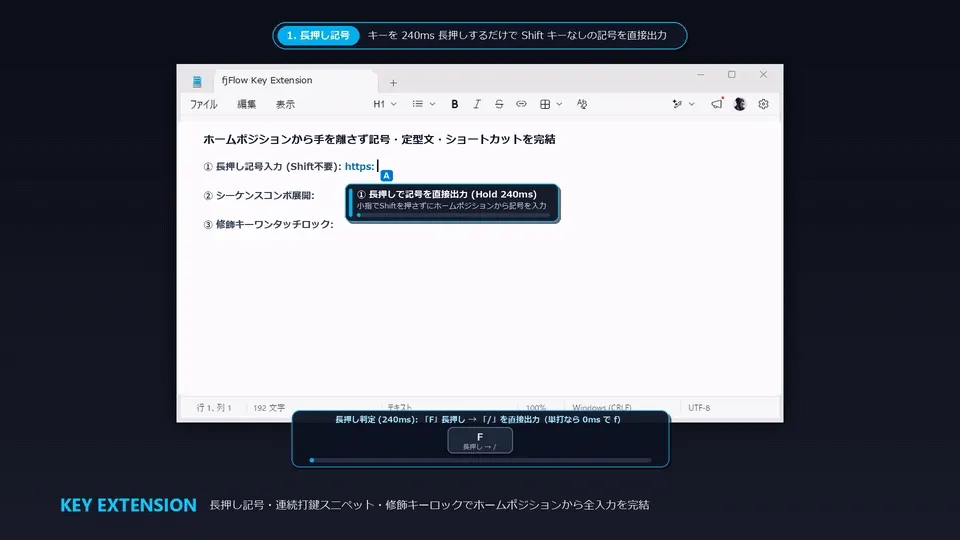Screen dimensions: 960x540
Task: Click the https: text in line ①
Action: [359, 167]
